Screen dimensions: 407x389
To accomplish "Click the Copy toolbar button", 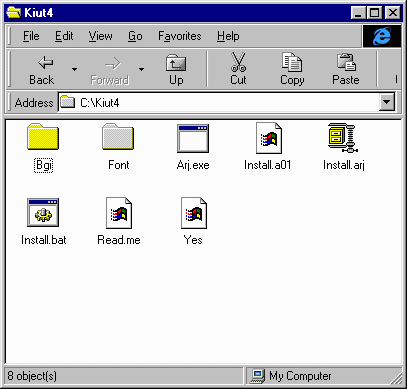I will click(x=292, y=69).
